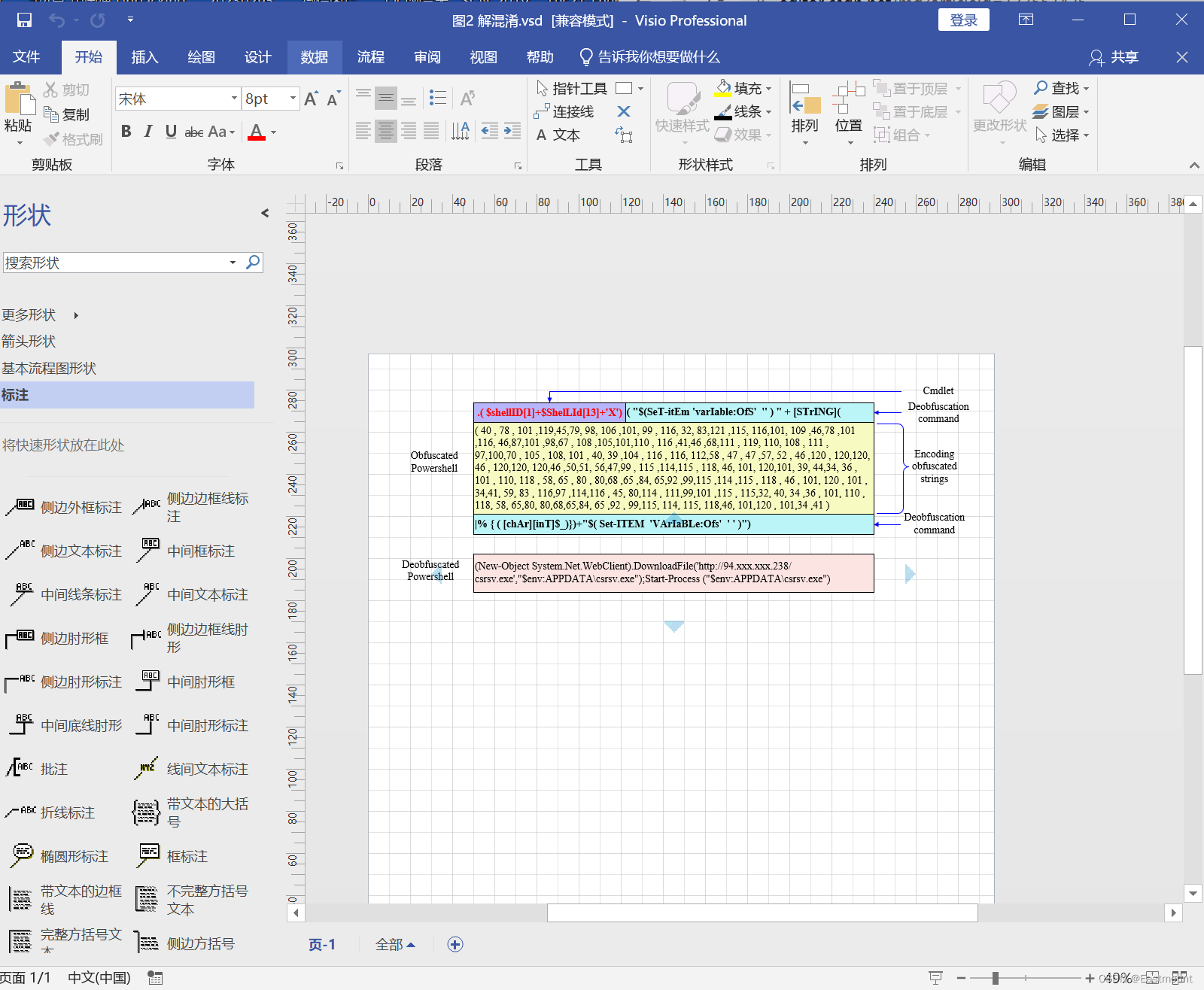Click the 查找 find button
1204x990 pixels.
(x=1061, y=88)
